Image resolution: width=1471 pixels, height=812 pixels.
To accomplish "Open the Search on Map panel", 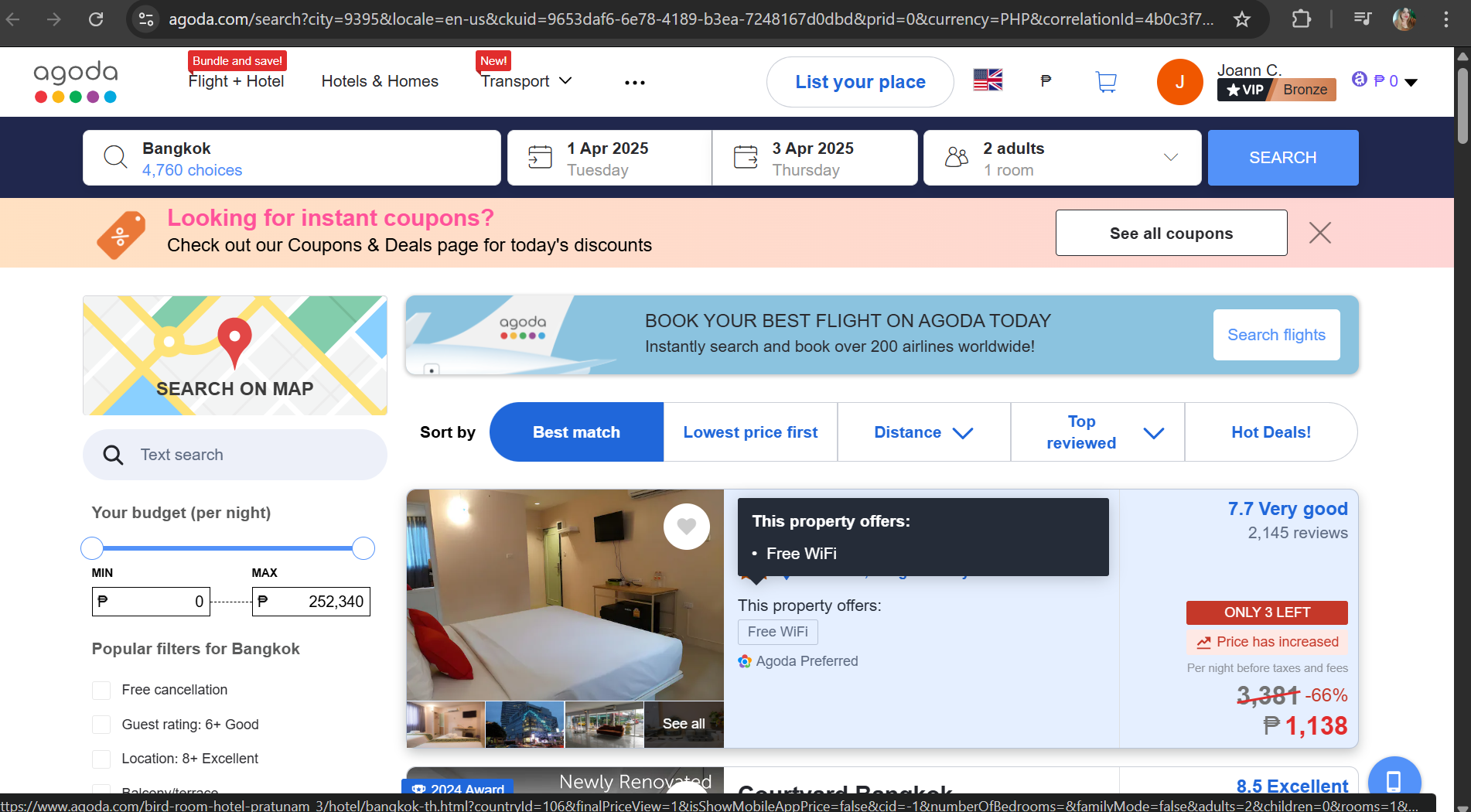I will [x=235, y=356].
